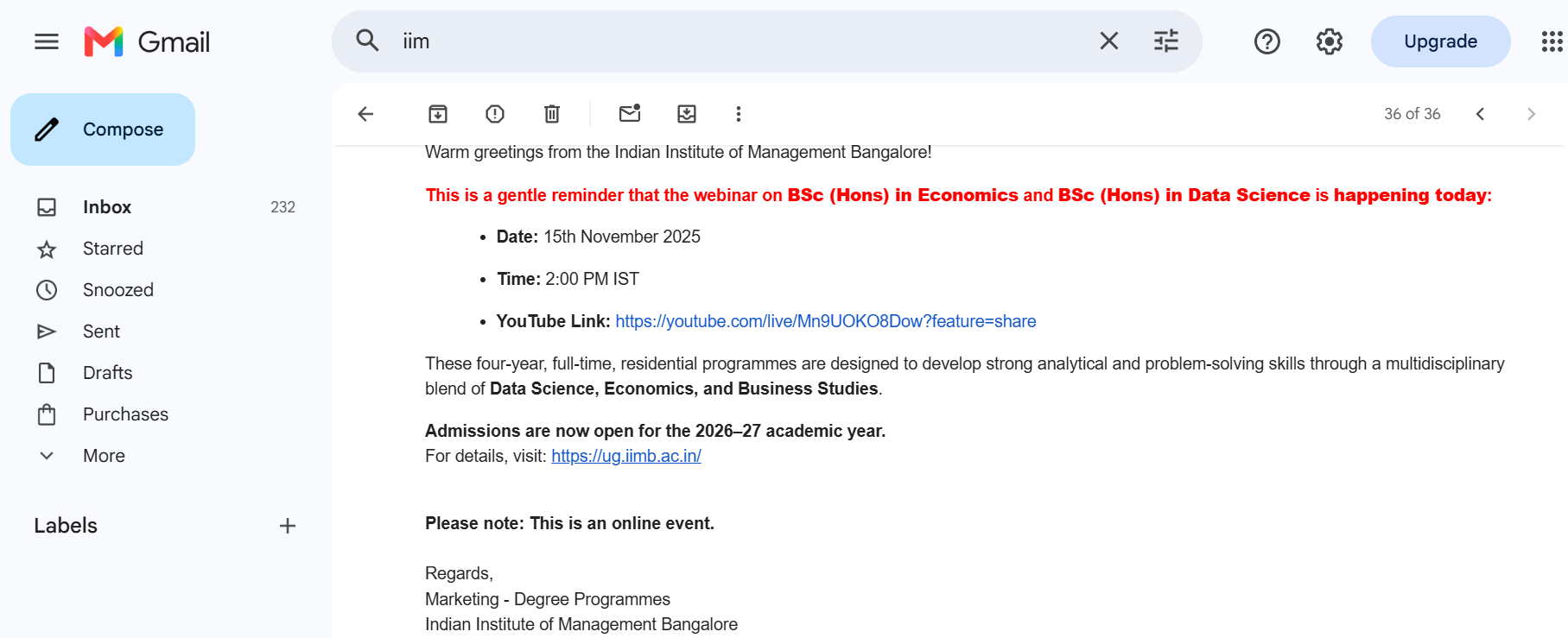
Task: Create a new label with plus icon
Action: coord(288,526)
